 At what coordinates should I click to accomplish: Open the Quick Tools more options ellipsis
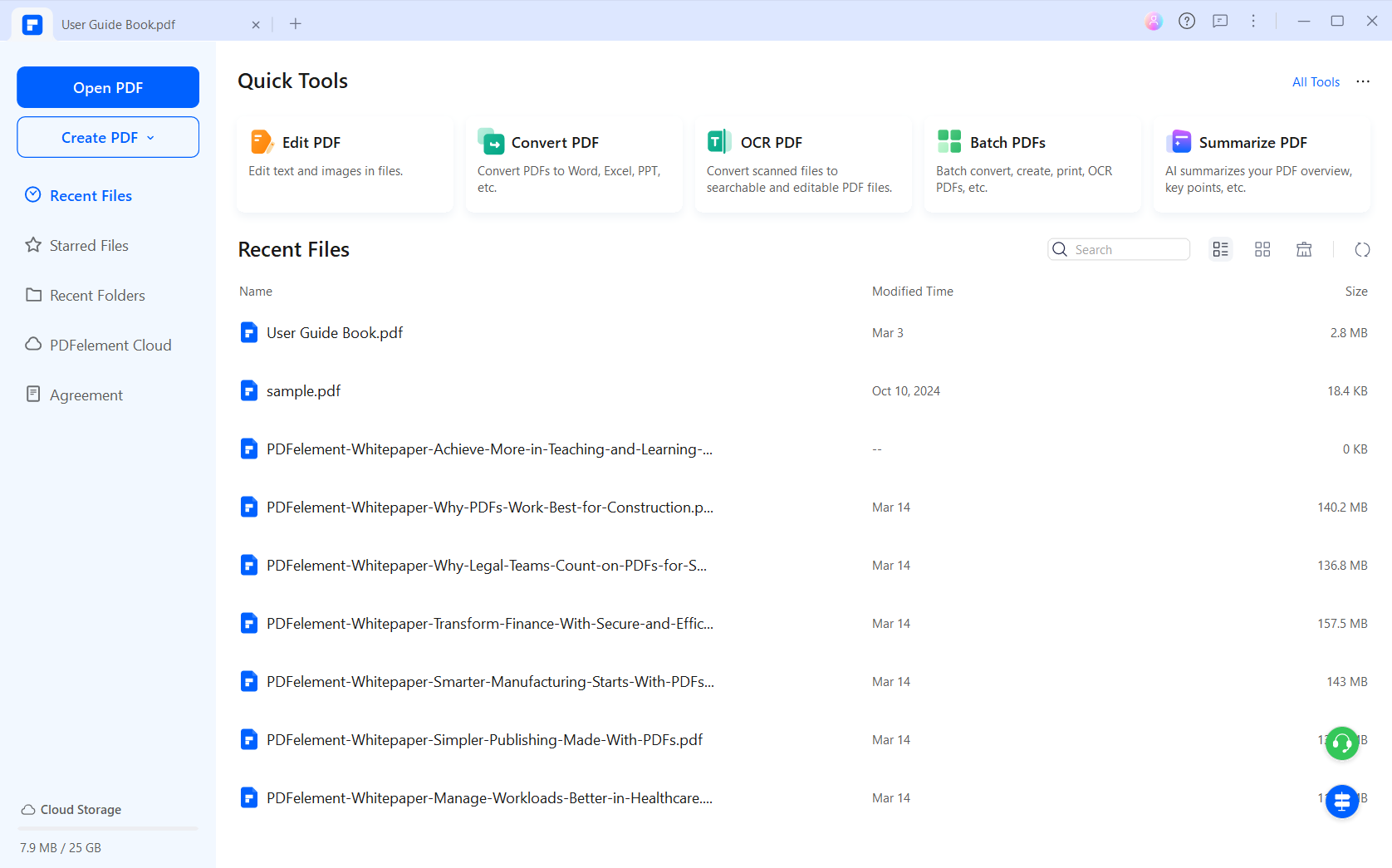tap(1363, 81)
